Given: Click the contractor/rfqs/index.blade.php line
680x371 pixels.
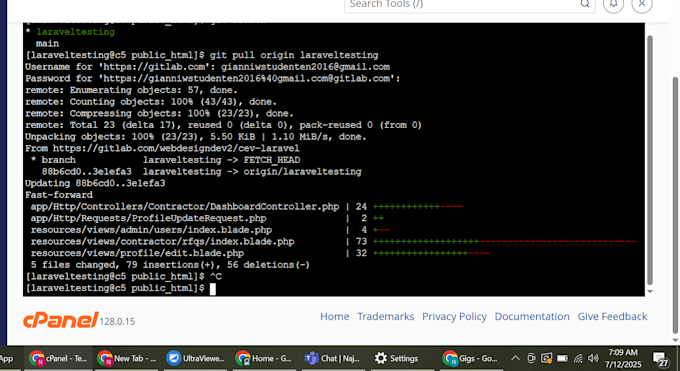Looking at the screenshot, I should 333,242.
